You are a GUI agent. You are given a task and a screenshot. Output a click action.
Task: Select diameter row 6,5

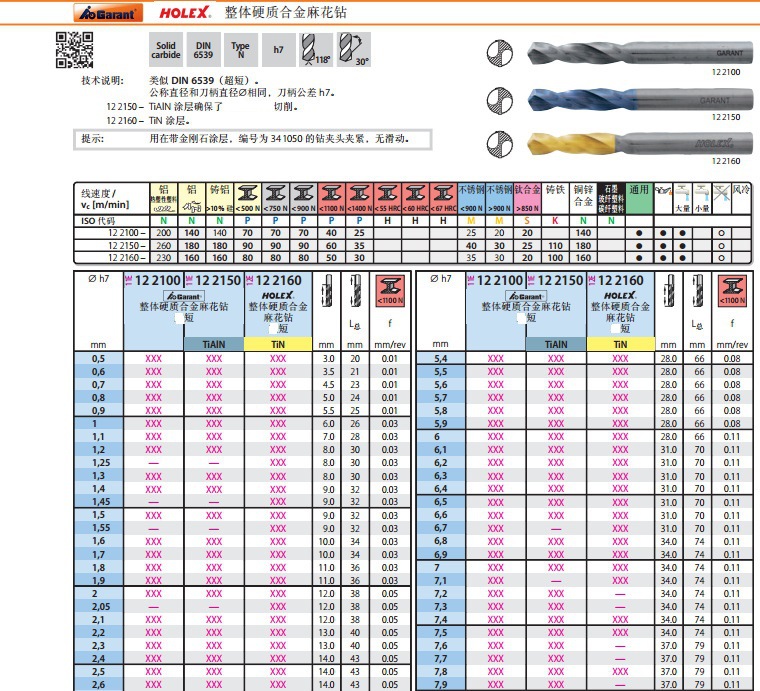click(x=584, y=502)
